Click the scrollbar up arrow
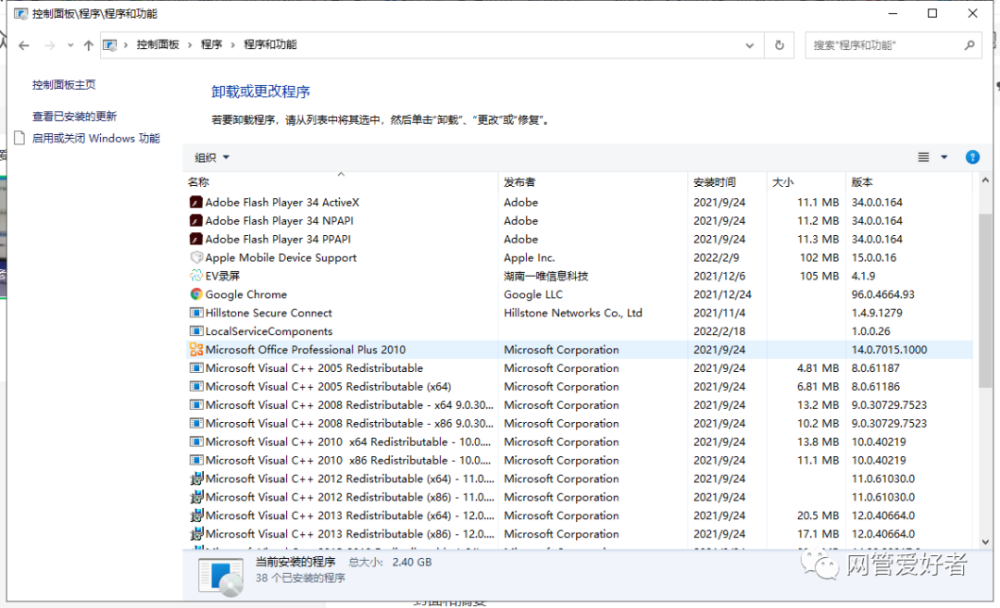The image size is (1000, 608). click(985, 181)
